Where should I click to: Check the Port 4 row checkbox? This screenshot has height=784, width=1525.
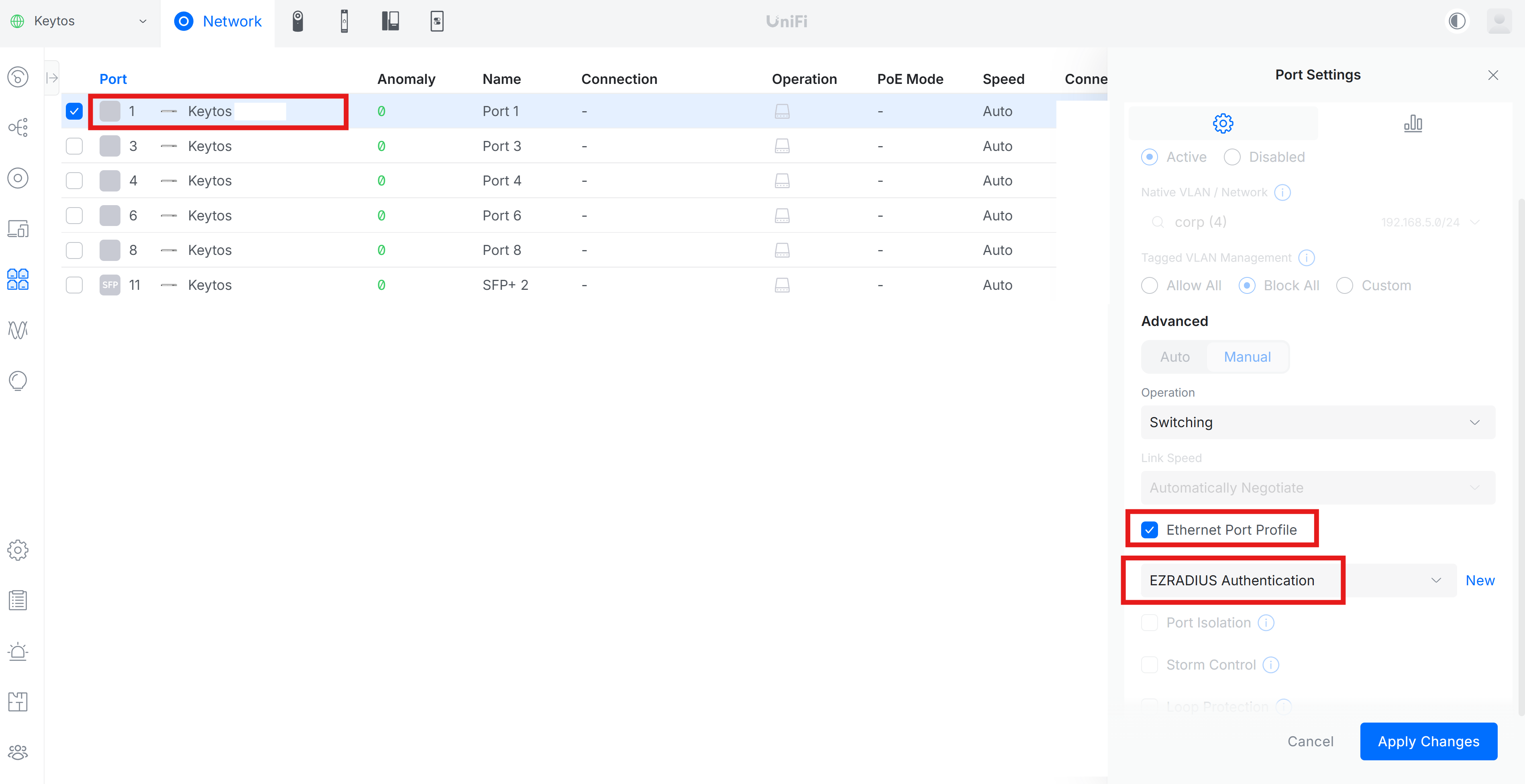tap(74, 181)
